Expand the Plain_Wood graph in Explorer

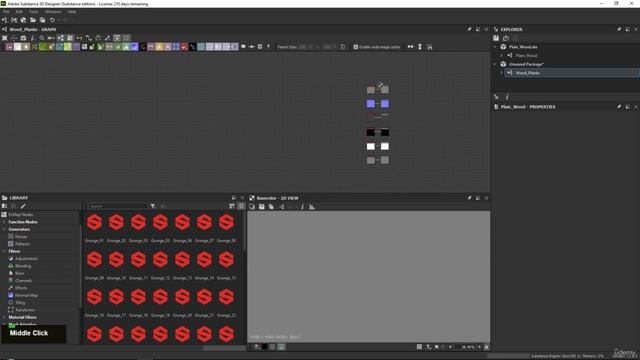pyautogui.click(x=502, y=56)
